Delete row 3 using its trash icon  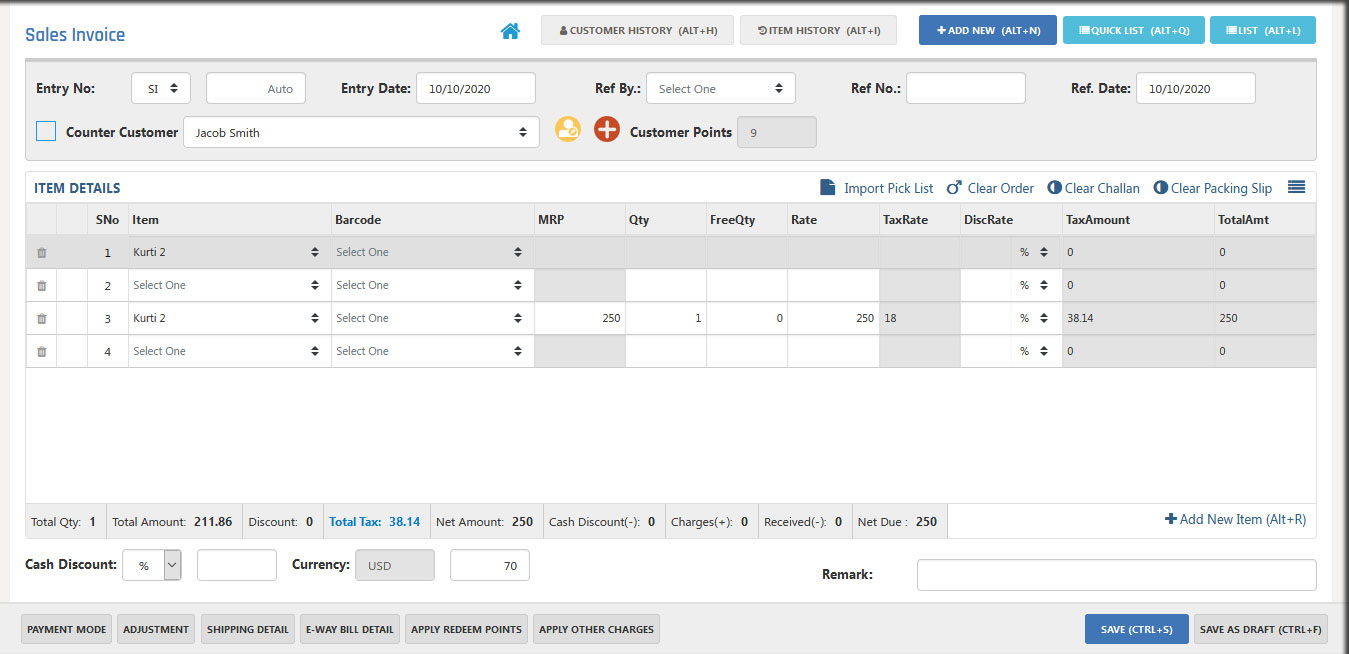41,319
